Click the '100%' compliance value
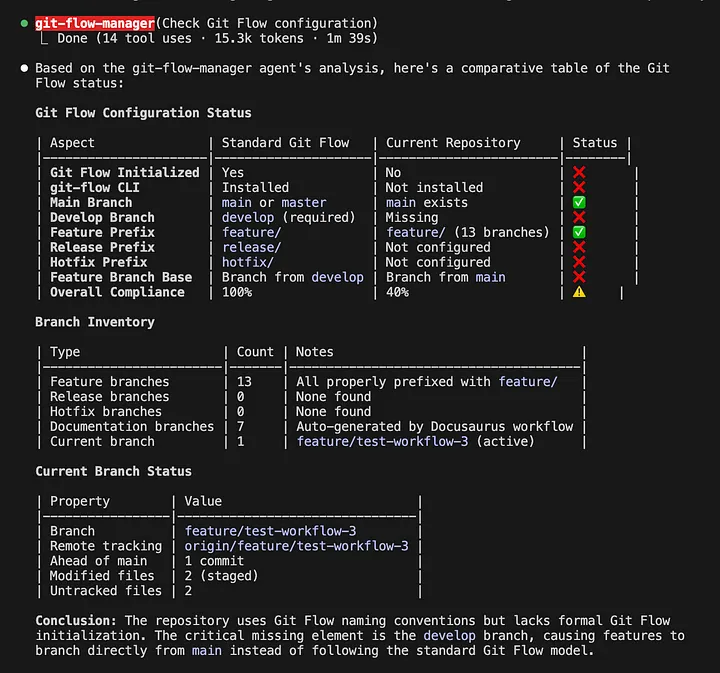The image size is (720, 673). click(x=237, y=292)
